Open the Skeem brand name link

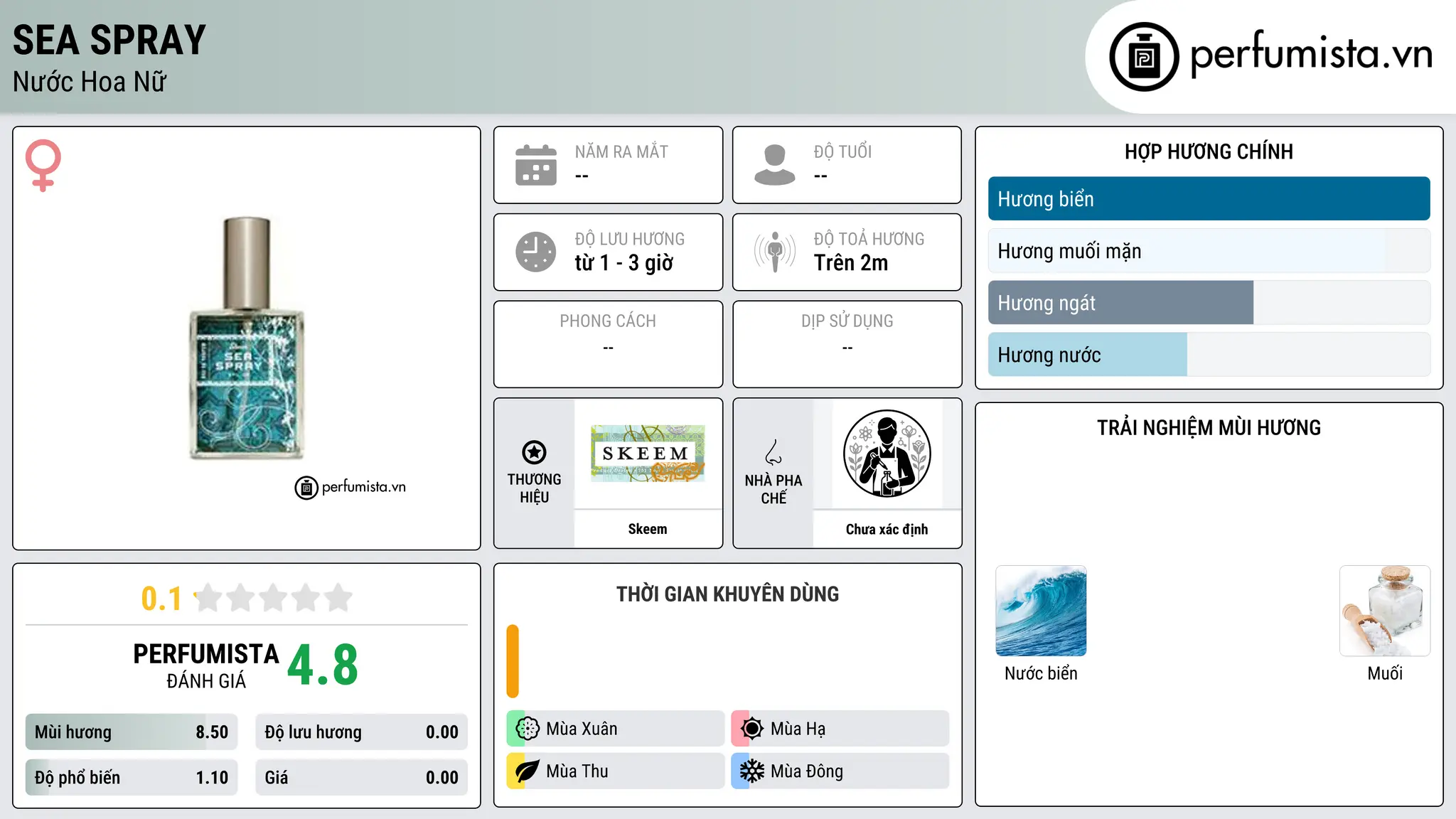(648, 529)
